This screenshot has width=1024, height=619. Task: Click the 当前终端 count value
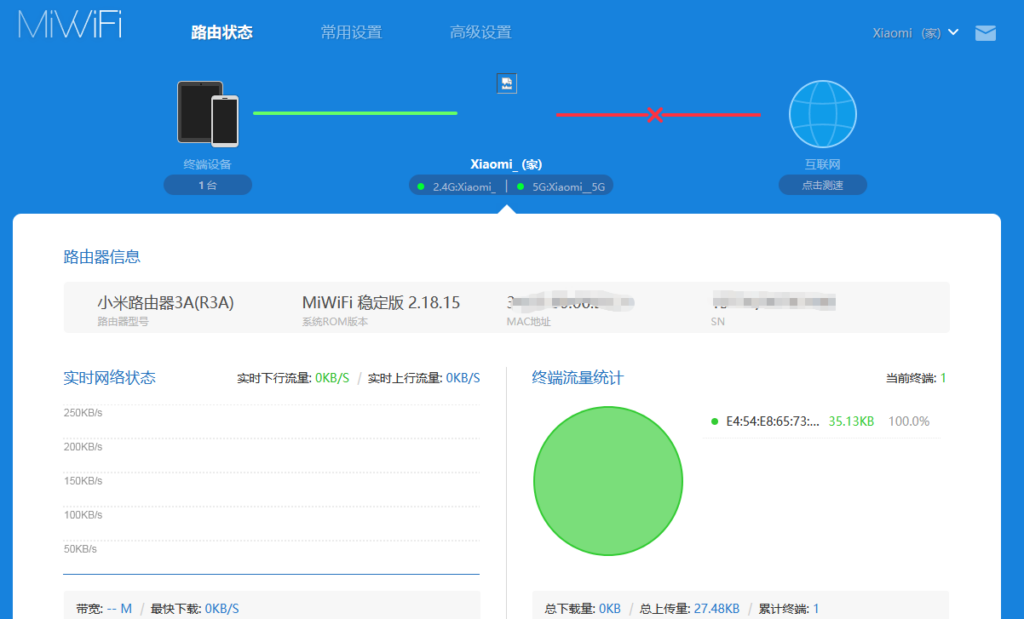(943, 378)
